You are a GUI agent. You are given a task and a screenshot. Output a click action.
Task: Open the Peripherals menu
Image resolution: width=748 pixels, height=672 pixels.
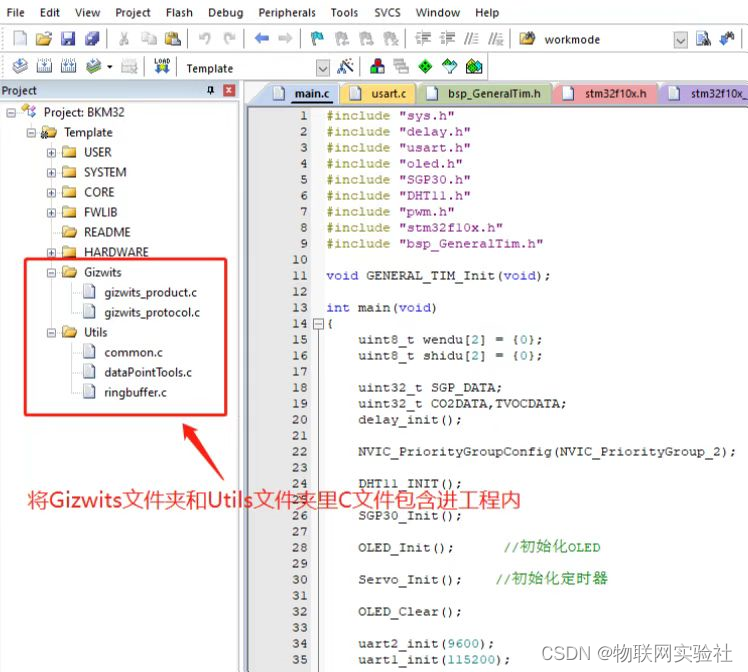pyautogui.click(x=286, y=13)
